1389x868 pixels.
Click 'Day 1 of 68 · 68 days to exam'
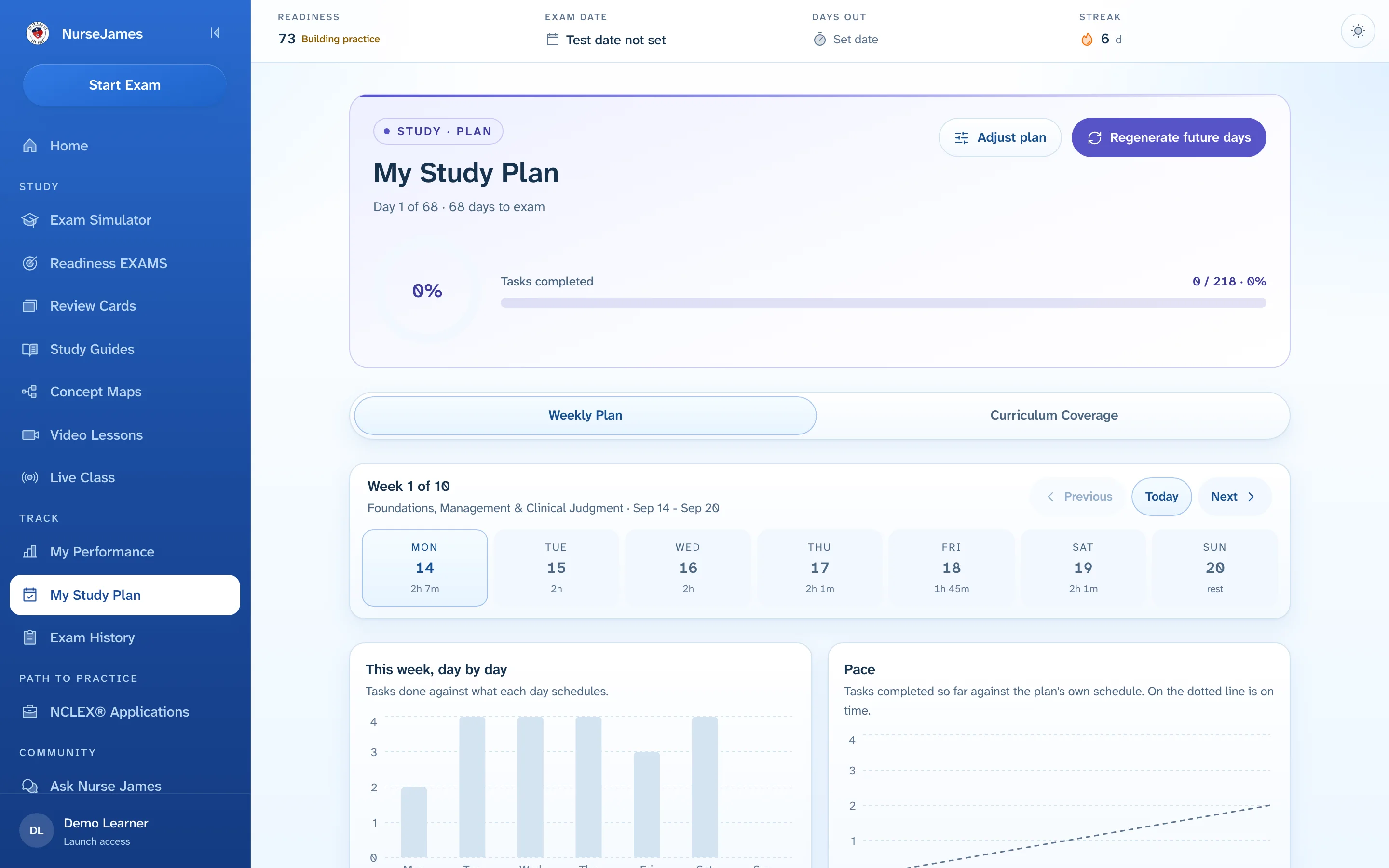pos(459,207)
